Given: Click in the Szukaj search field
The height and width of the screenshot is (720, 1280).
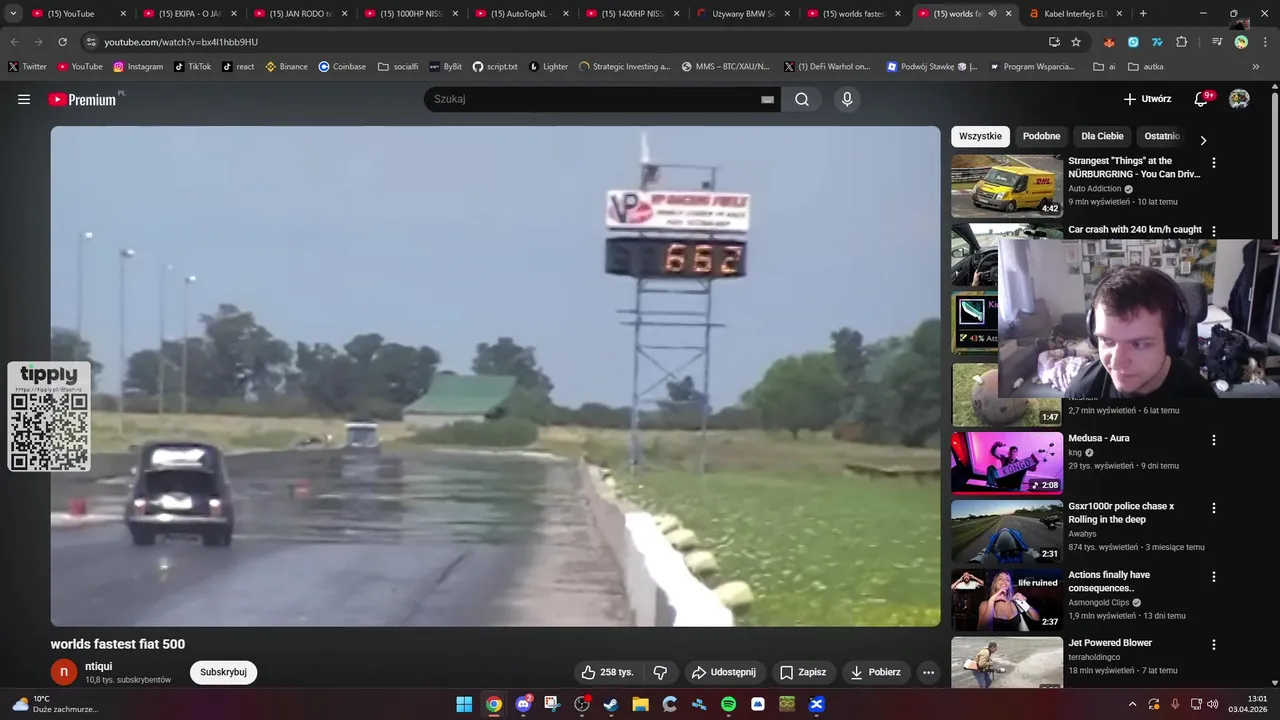Looking at the screenshot, I should (596, 99).
